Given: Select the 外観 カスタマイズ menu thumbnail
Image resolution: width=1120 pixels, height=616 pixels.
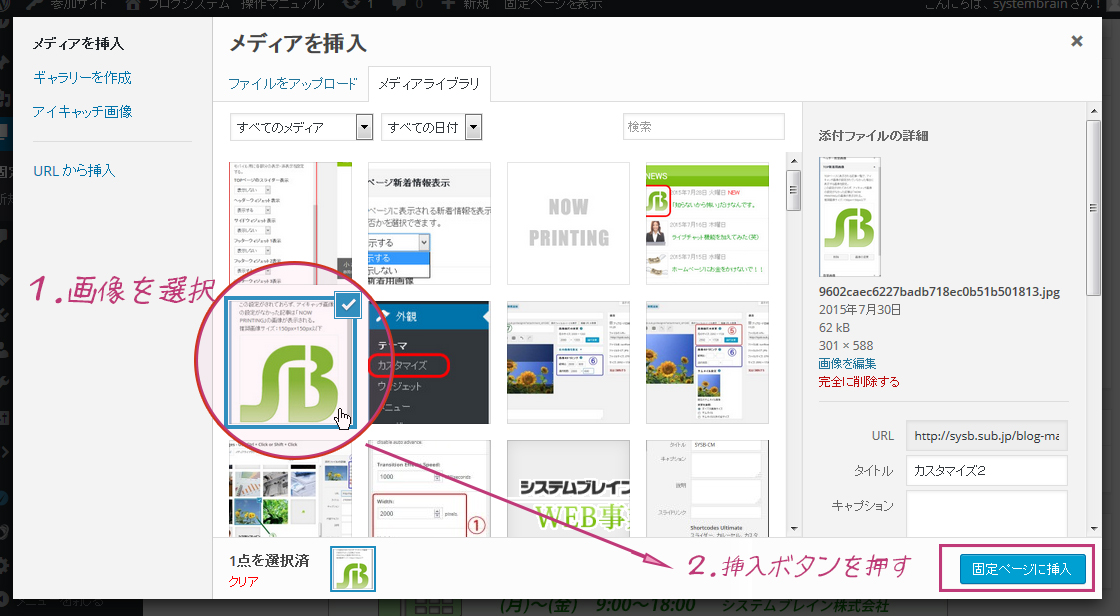Looking at the screenshot, I should coord(429,362).
